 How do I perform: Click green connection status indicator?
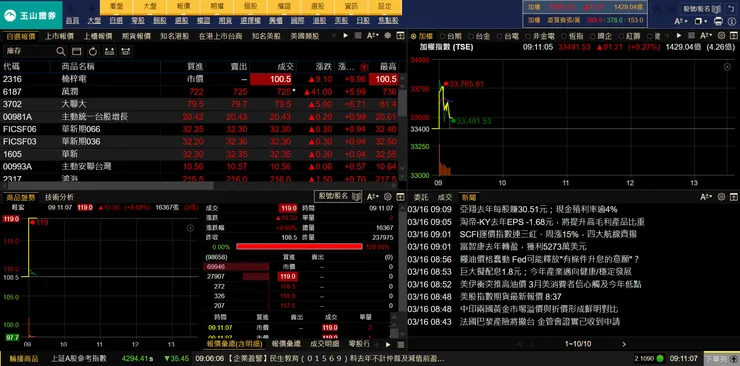(x=660, y=358)
